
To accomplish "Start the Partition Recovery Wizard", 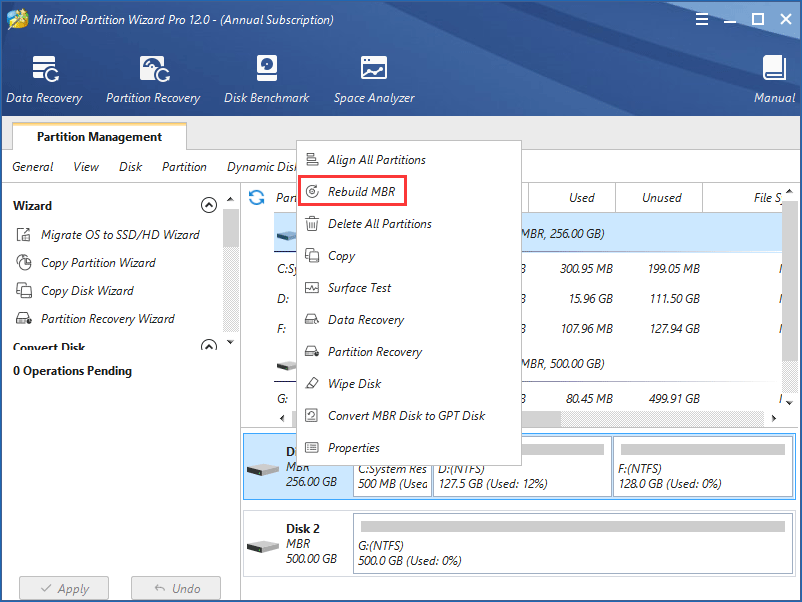I will 107,319.
